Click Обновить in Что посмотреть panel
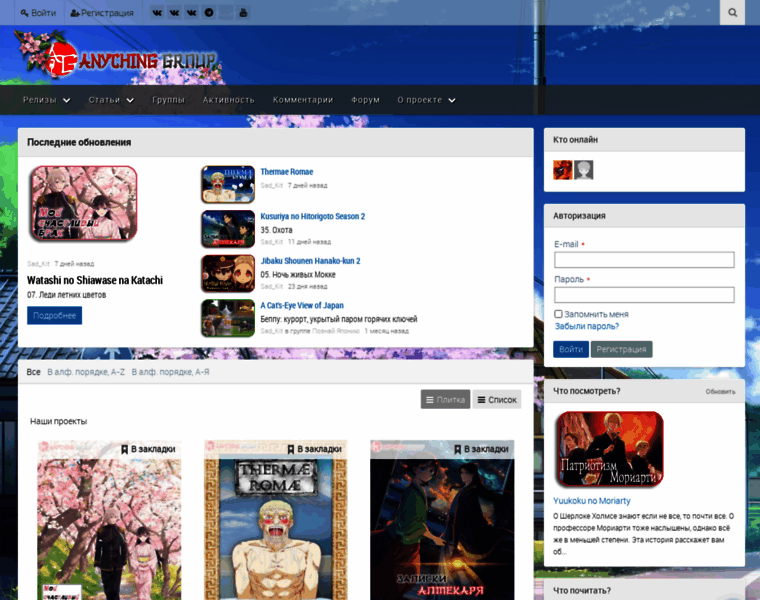The height and width of the screenshot is (600, 760). pos(720,392)
